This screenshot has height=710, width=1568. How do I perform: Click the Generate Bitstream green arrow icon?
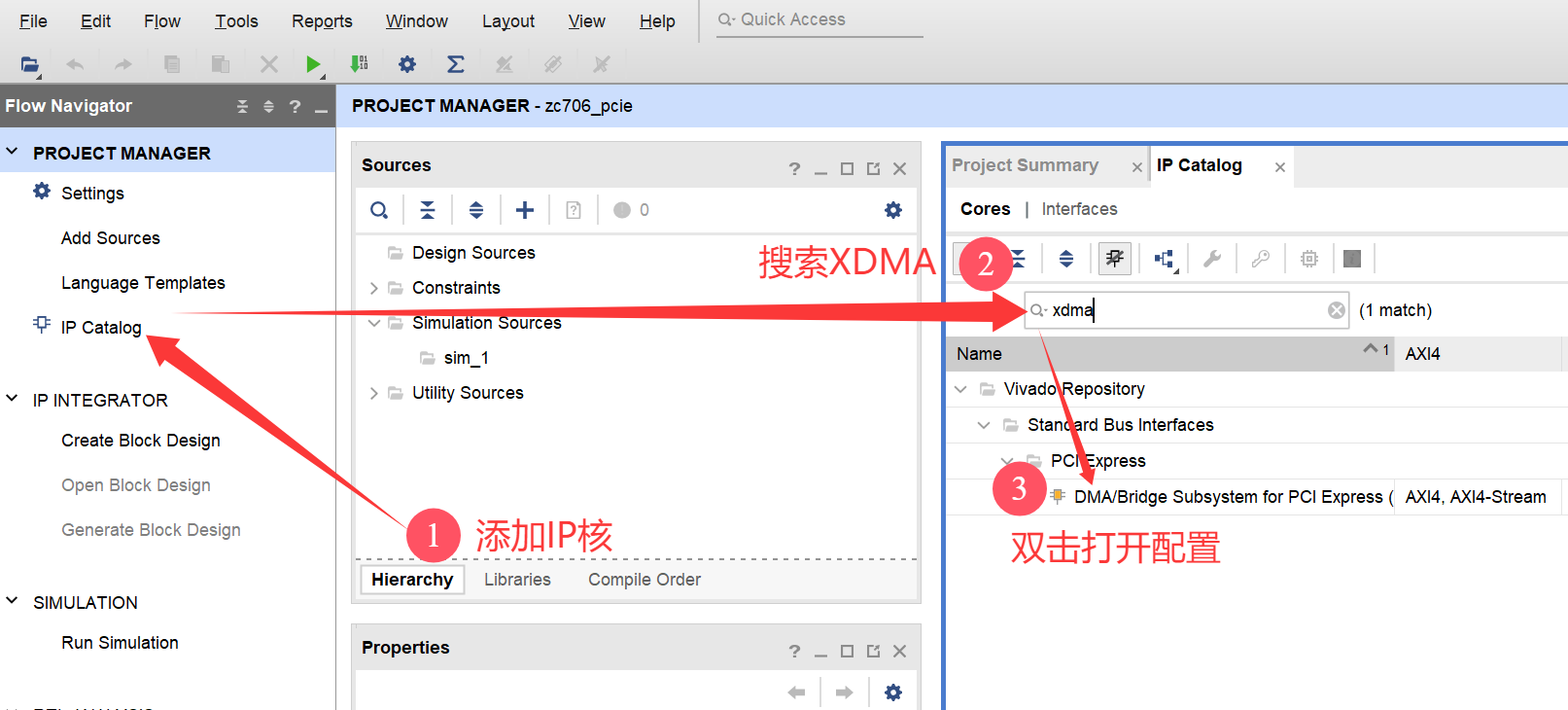coord(359,64)
